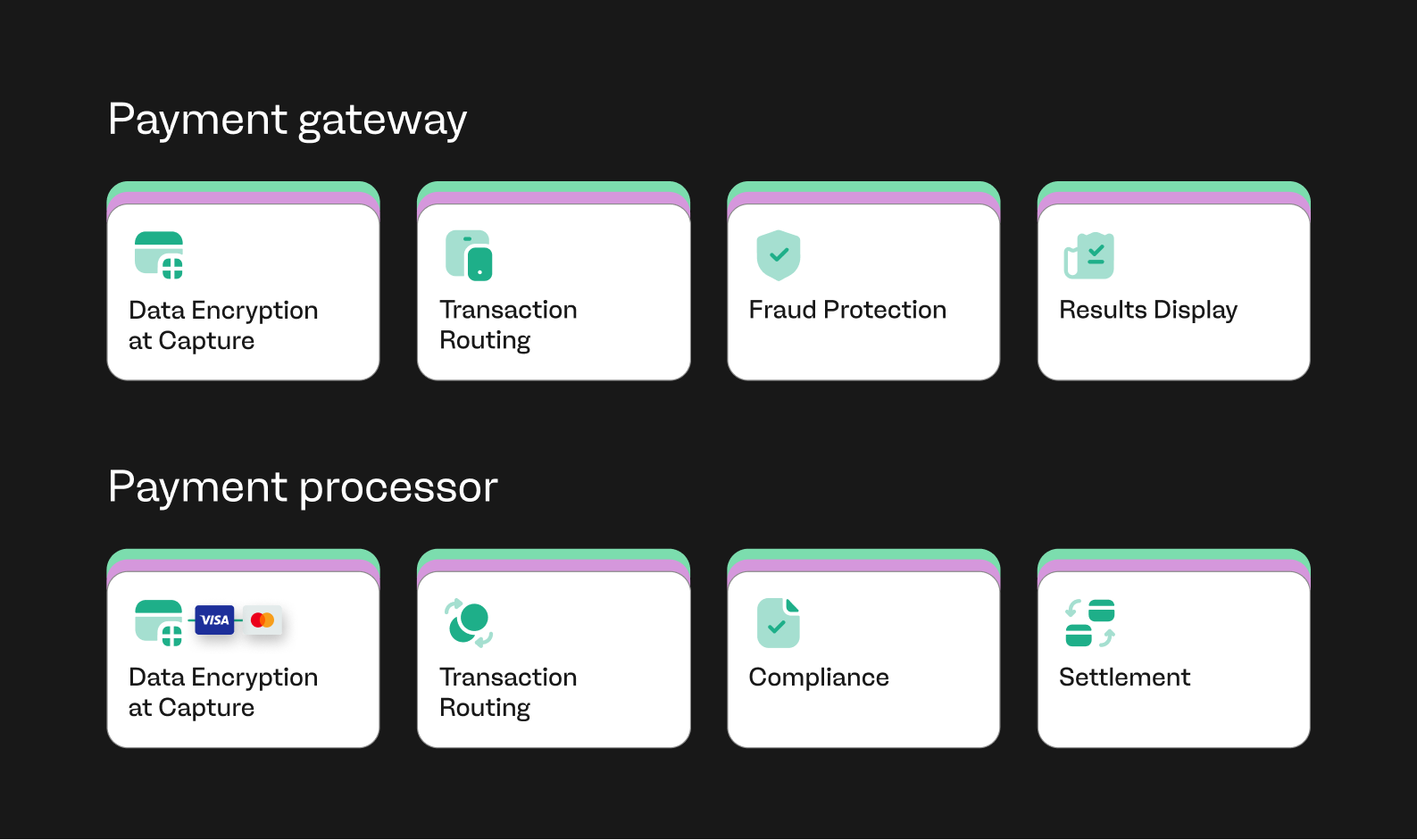
Task: Select the Payment gateway heading
Action: [288, 120]
